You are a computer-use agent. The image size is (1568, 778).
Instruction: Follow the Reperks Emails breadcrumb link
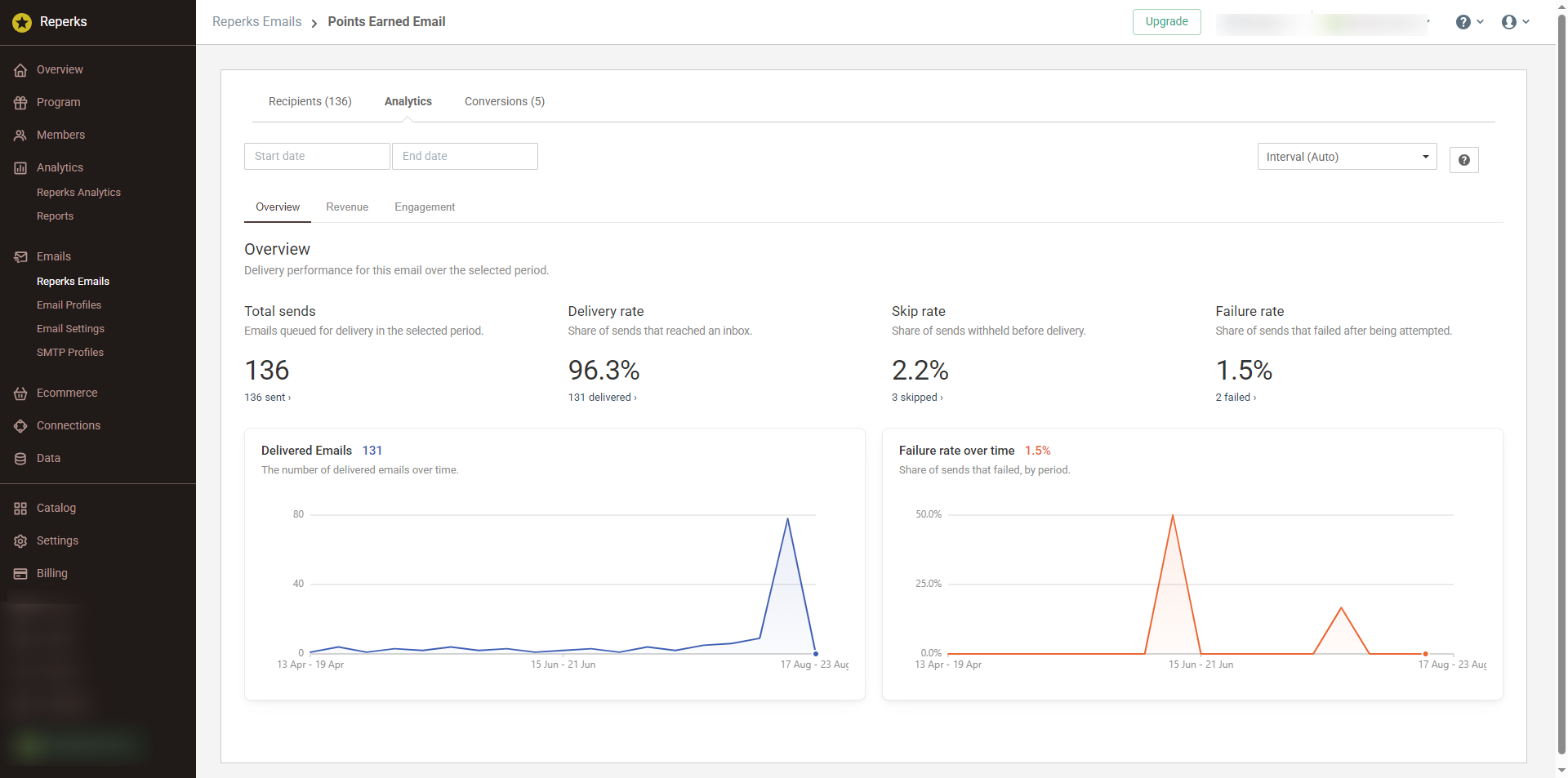tap(256, 22)
